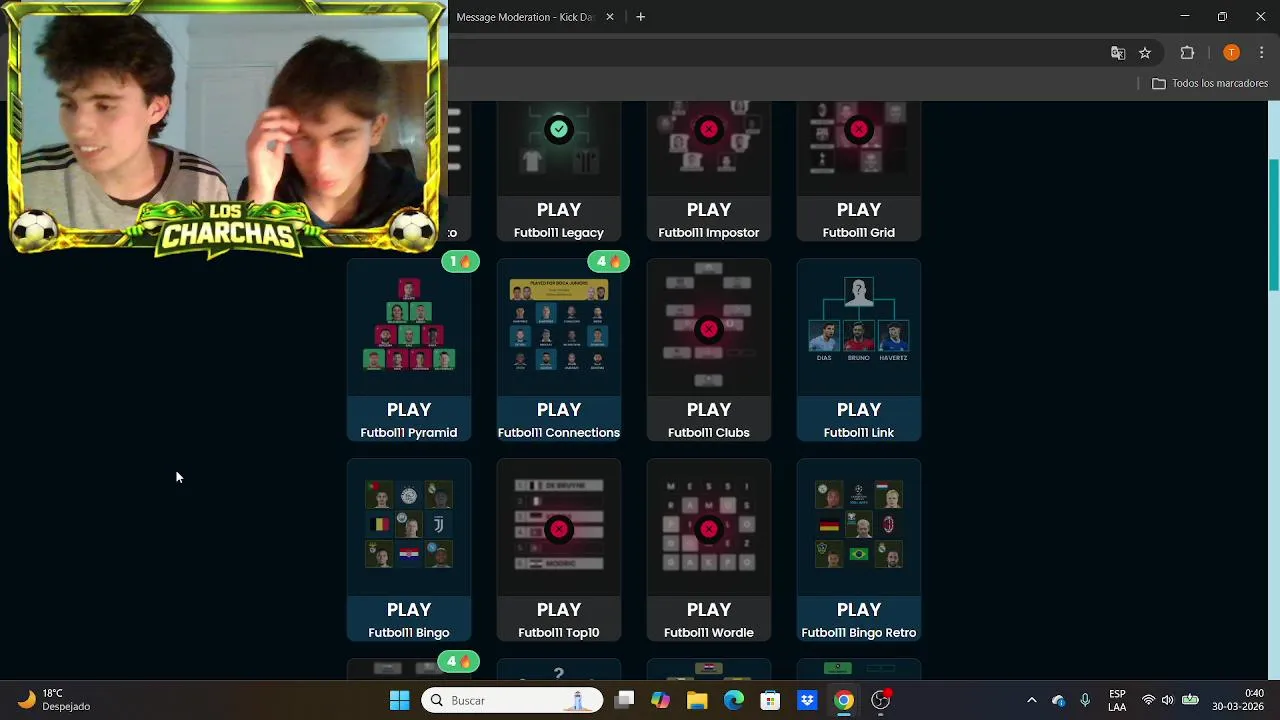
Task: Click the microphone tray icon
Action: 1085,700
